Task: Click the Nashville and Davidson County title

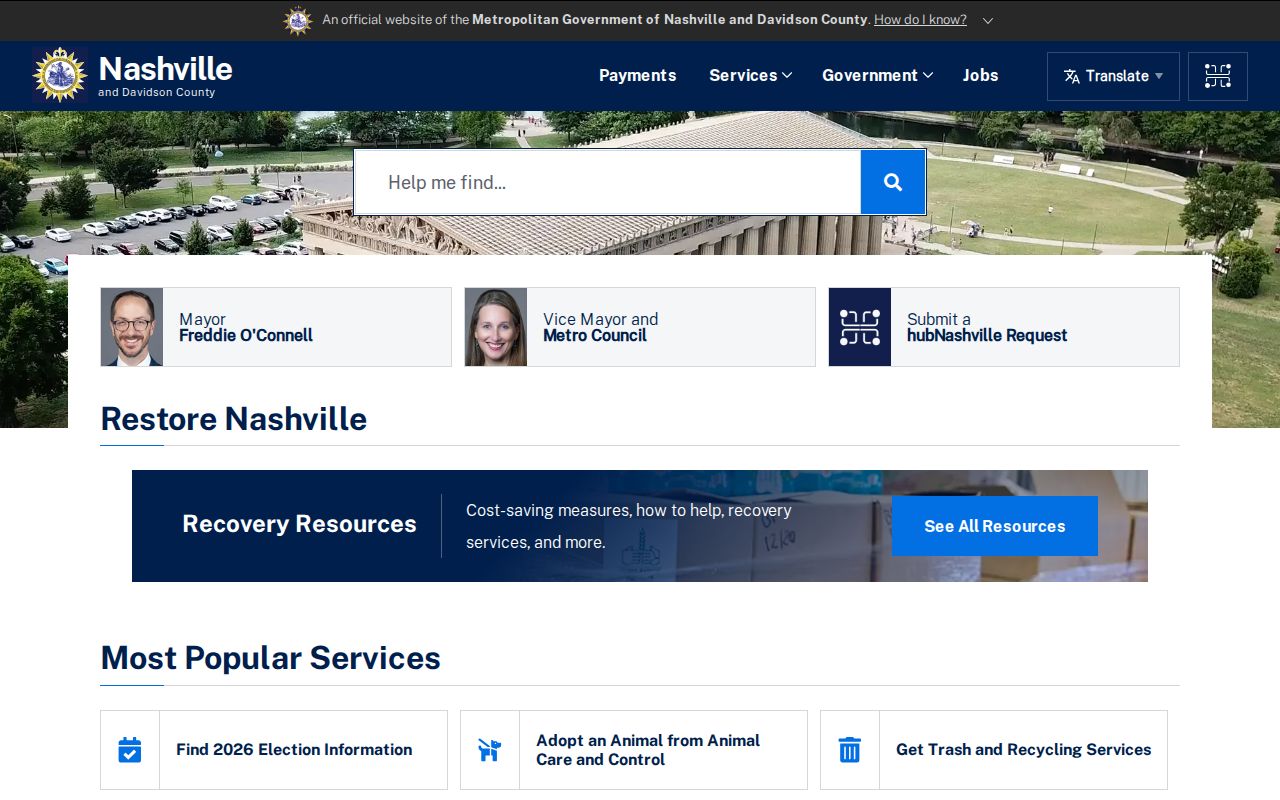Action: [166, 76]
